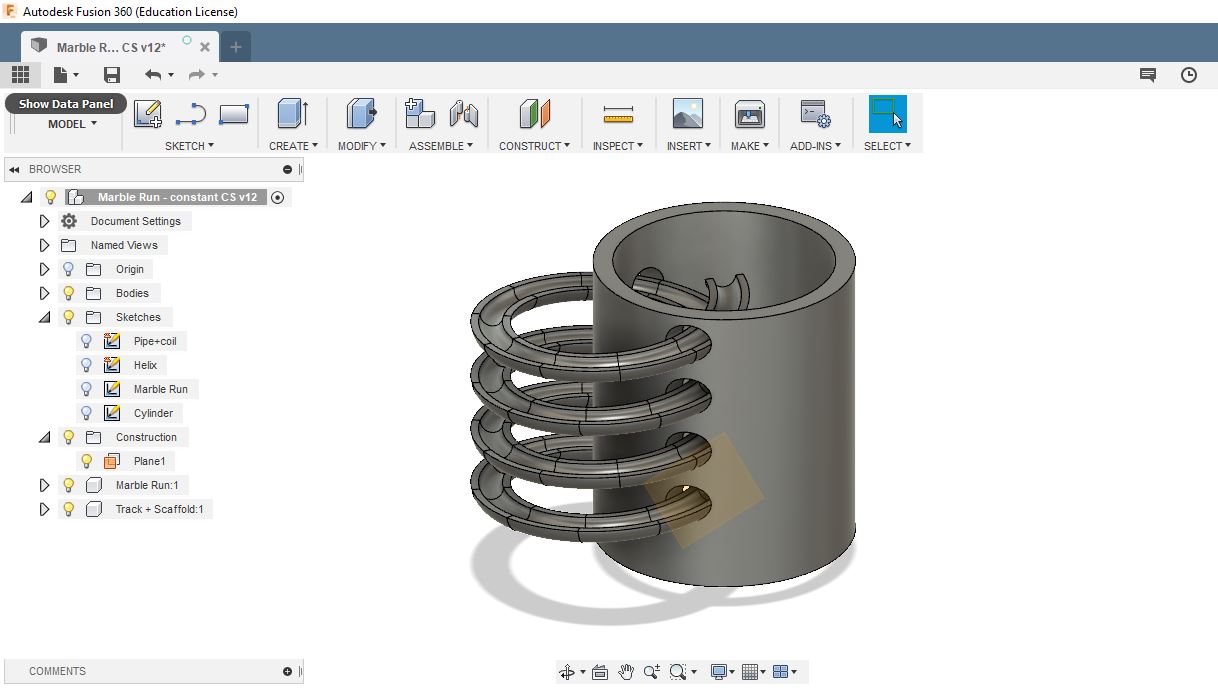Click the 3D Print Make icon
Screen dimensions: 1218x688
pyautogui.click(x=749, y=114)
